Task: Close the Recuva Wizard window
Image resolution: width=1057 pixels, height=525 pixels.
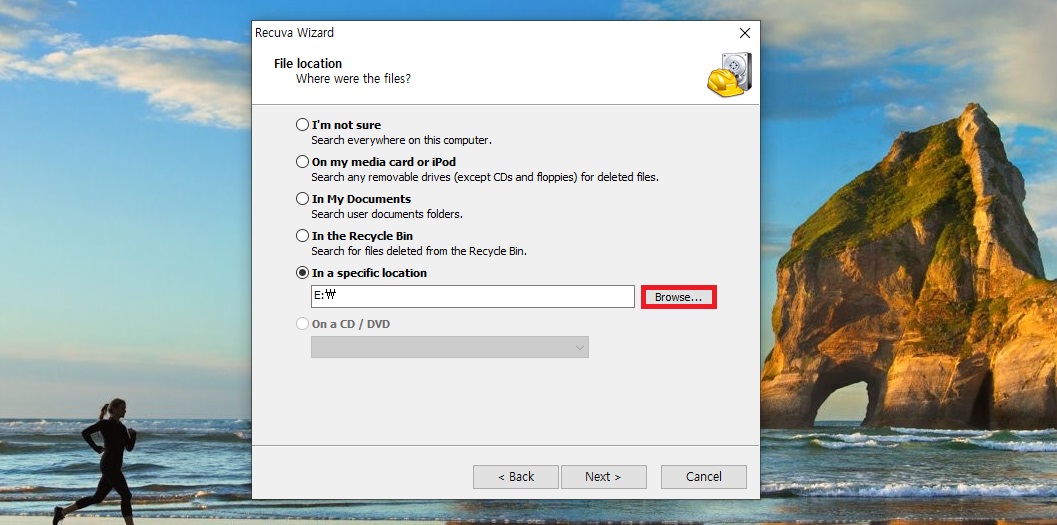Action: (x=745, y=33)
